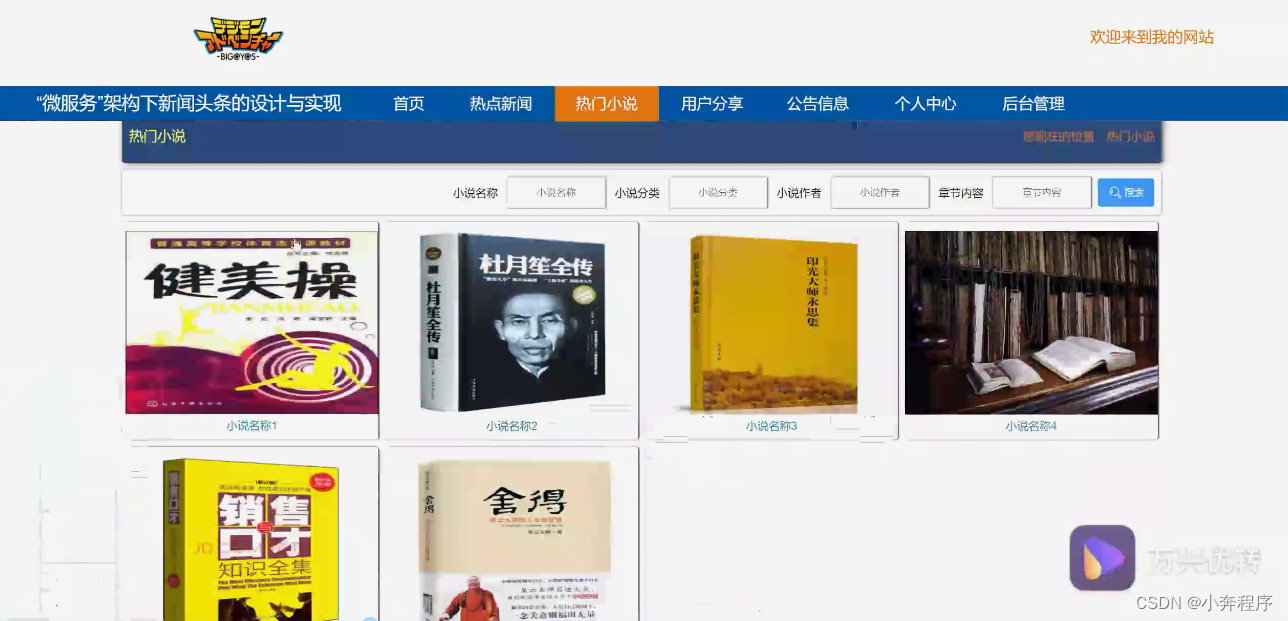Focus the 小说分类 search input
Screen dimensions: 1288x621
click(x=718, y=192)
